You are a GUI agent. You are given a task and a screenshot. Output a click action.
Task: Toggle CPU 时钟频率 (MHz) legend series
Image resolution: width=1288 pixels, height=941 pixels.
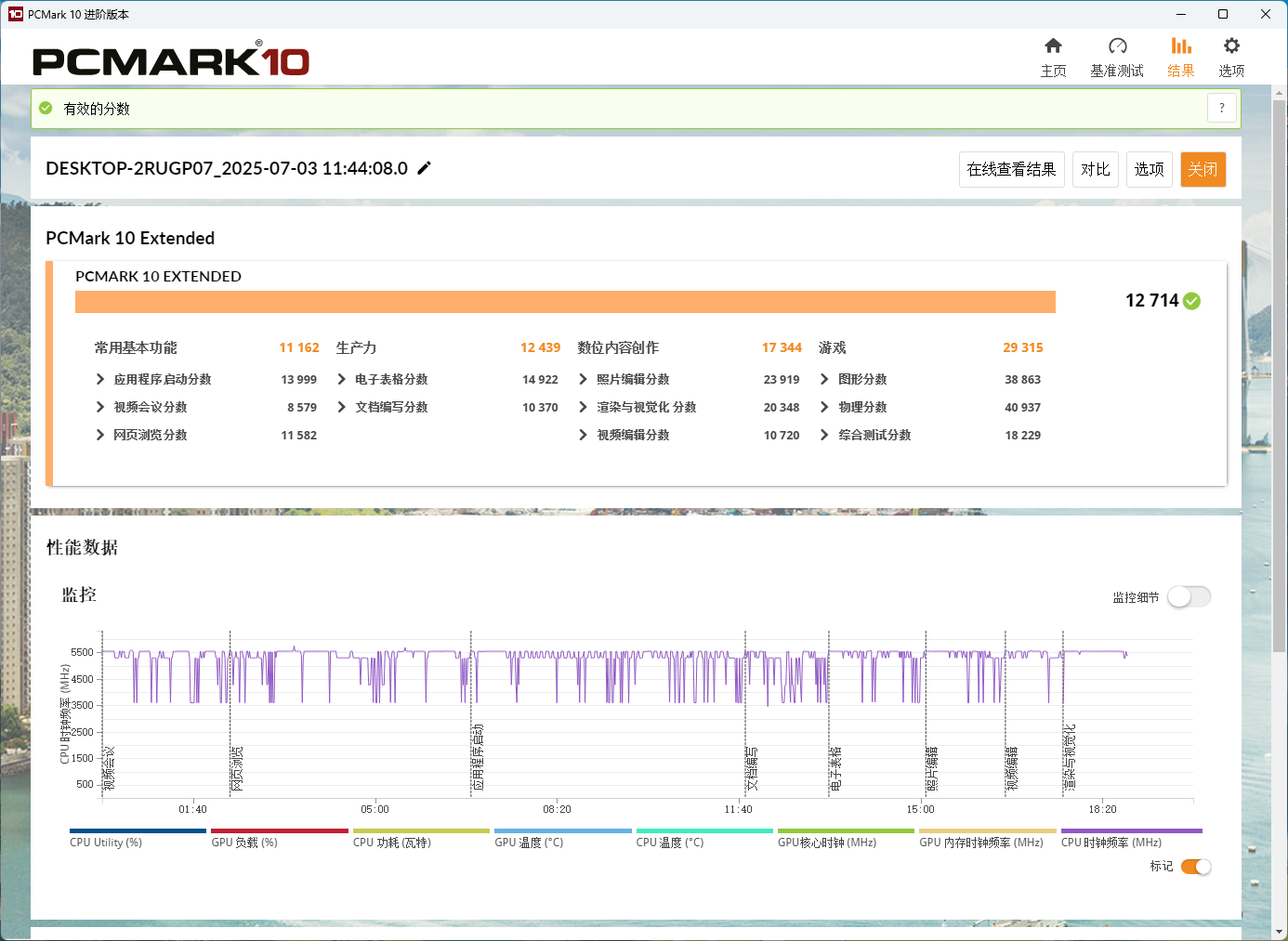pyautogui.click(x=1132, y=839)
